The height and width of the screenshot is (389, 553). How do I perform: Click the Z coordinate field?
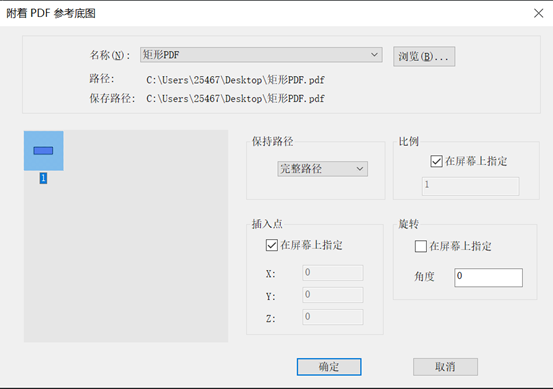tap(333, 317)
